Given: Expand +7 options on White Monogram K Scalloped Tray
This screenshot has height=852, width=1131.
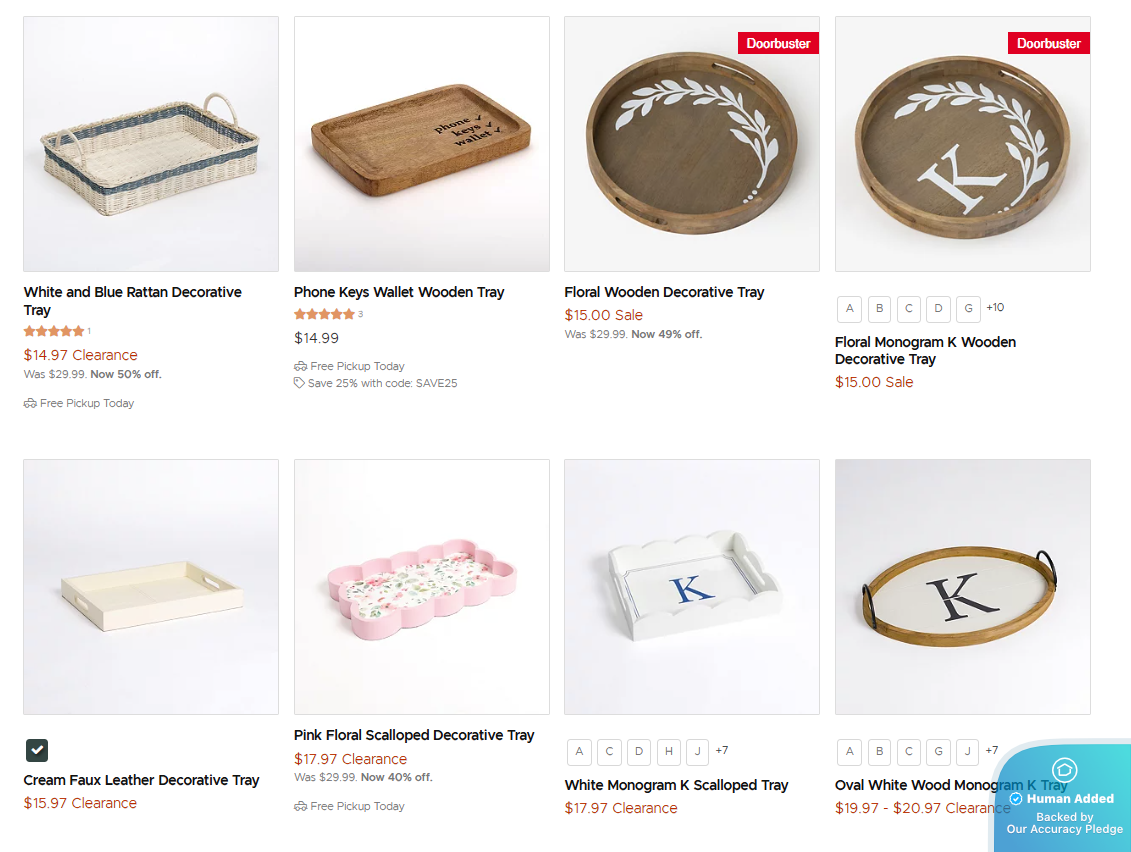Looking at the screenshot, I should pos(722,751).
